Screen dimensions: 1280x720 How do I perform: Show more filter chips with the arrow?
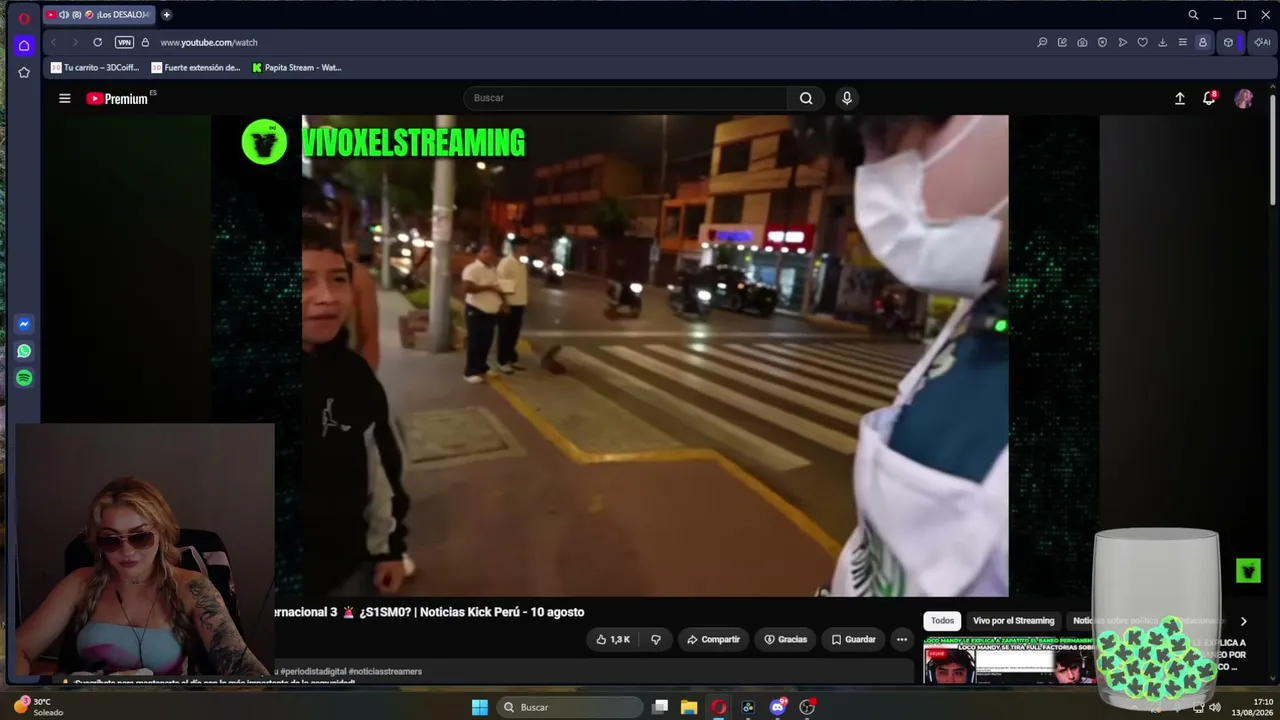(x=1243, y=621)
